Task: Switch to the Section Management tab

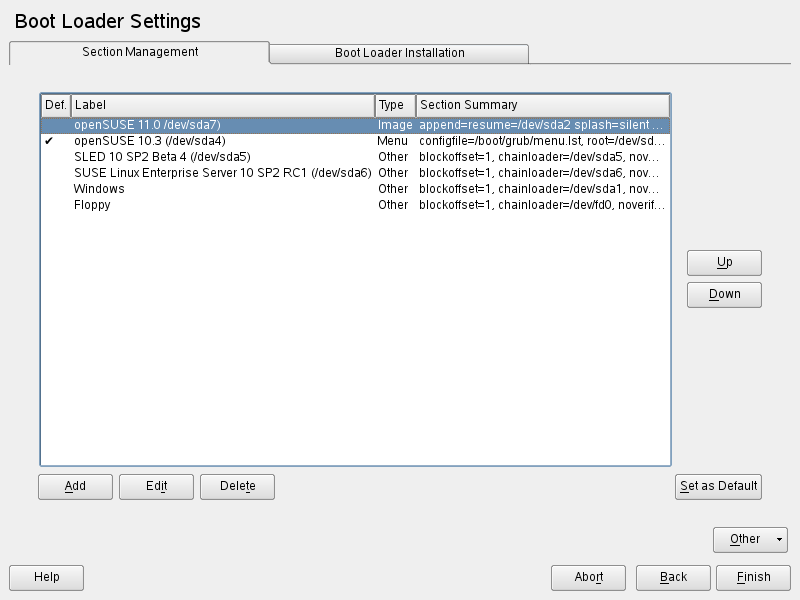Action: tap(139, 52)
